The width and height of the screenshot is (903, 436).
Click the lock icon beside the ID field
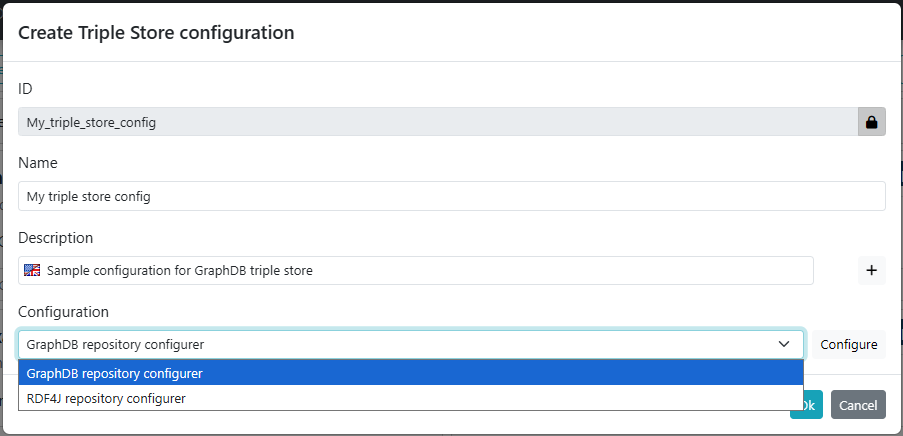coord(871,122)
